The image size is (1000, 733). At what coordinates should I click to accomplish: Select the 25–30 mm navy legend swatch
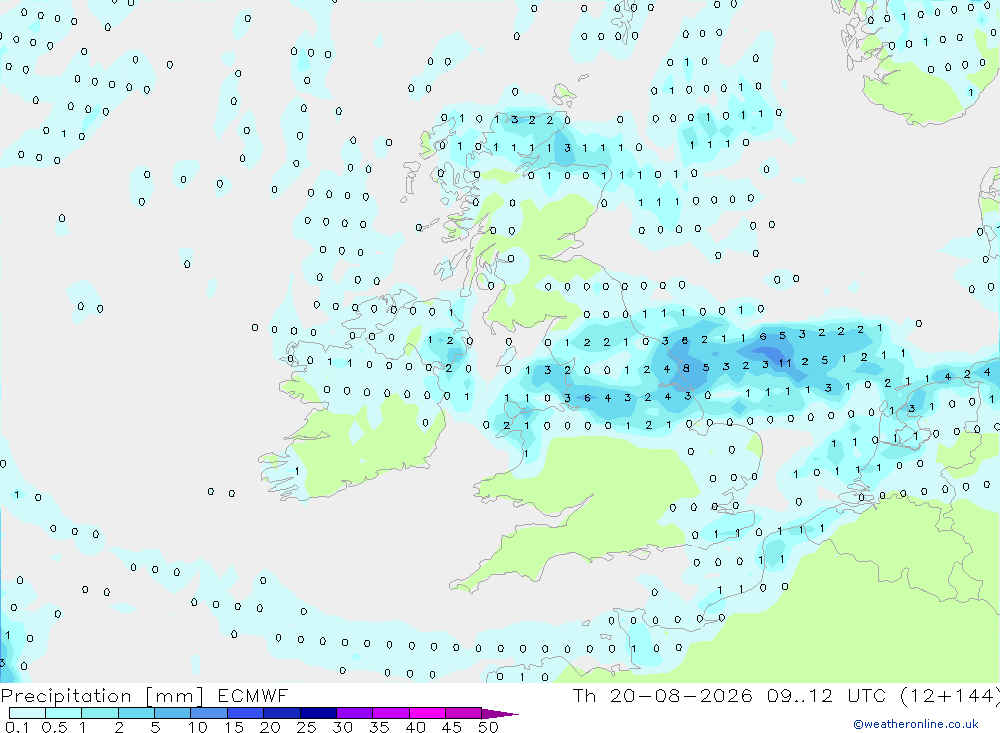318,713
